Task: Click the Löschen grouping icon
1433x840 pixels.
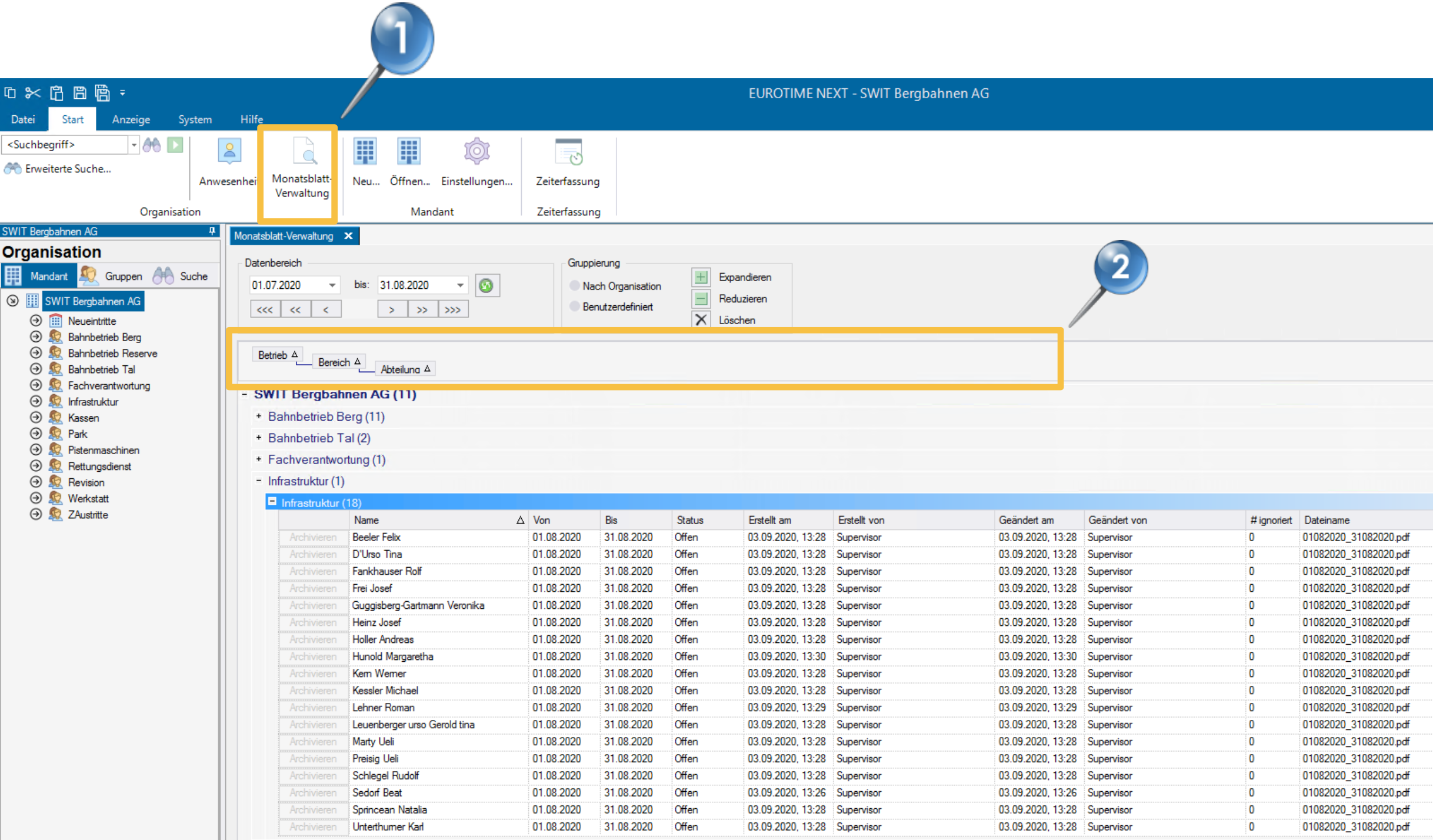Action: tap(701, 321)
